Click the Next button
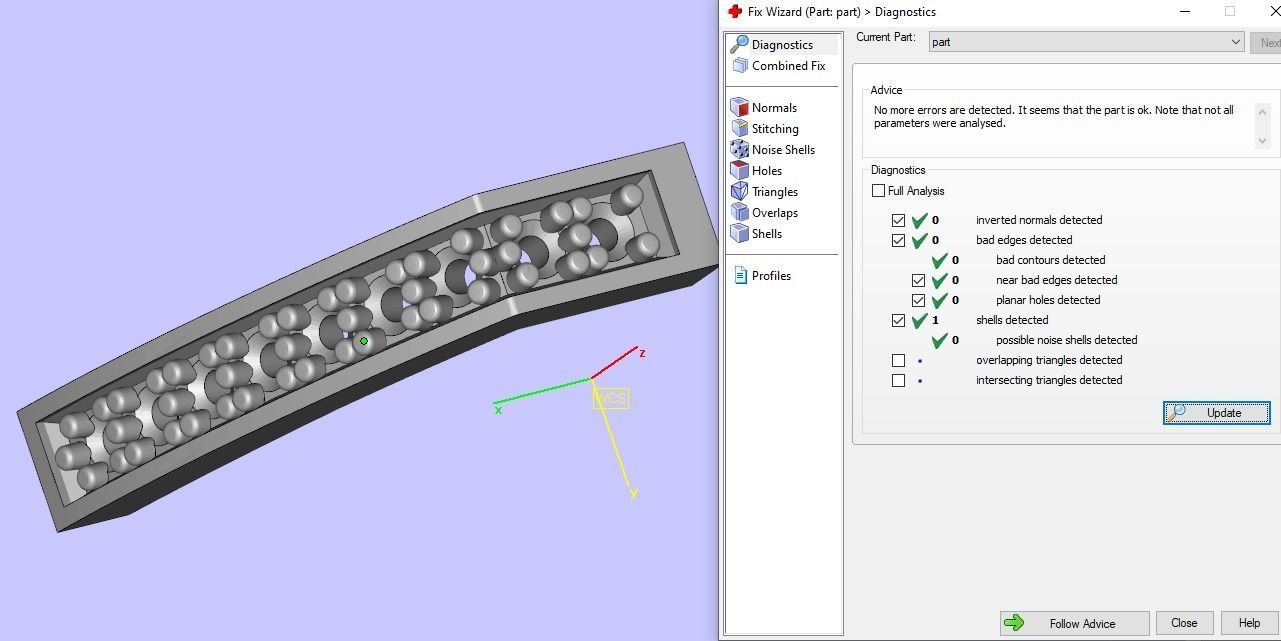Viewport: 1281px width, 641px height. click(1266, 42)
